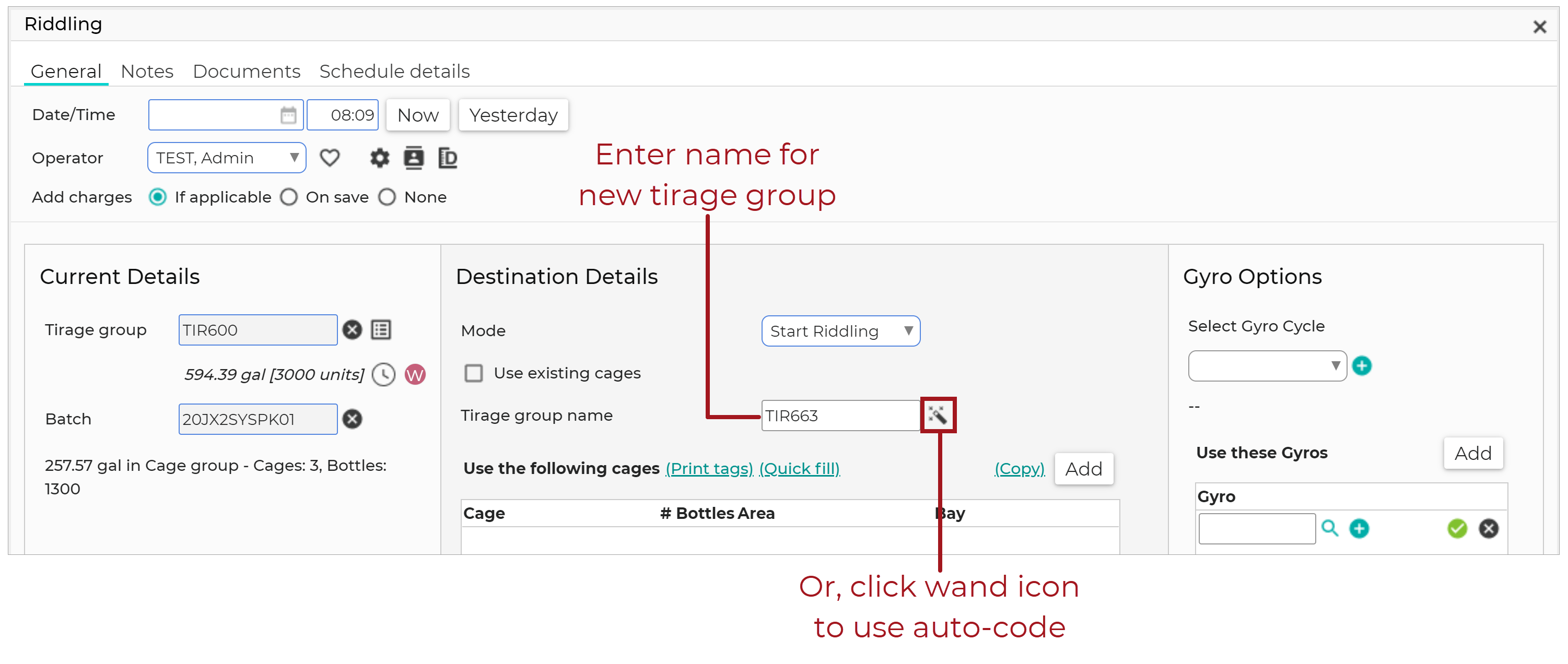
Task: Switch to the Notes tab
Action: click(147, 71)
